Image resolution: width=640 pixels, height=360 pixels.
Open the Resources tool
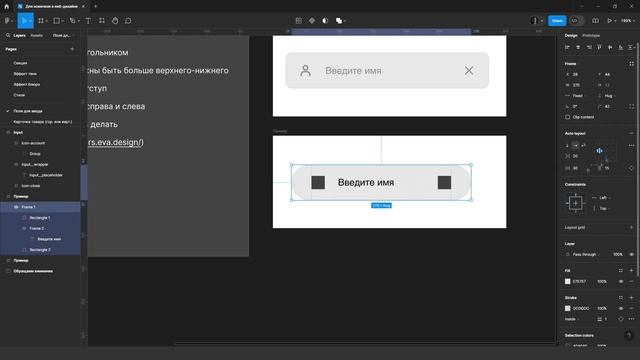[x=102, y=20]
